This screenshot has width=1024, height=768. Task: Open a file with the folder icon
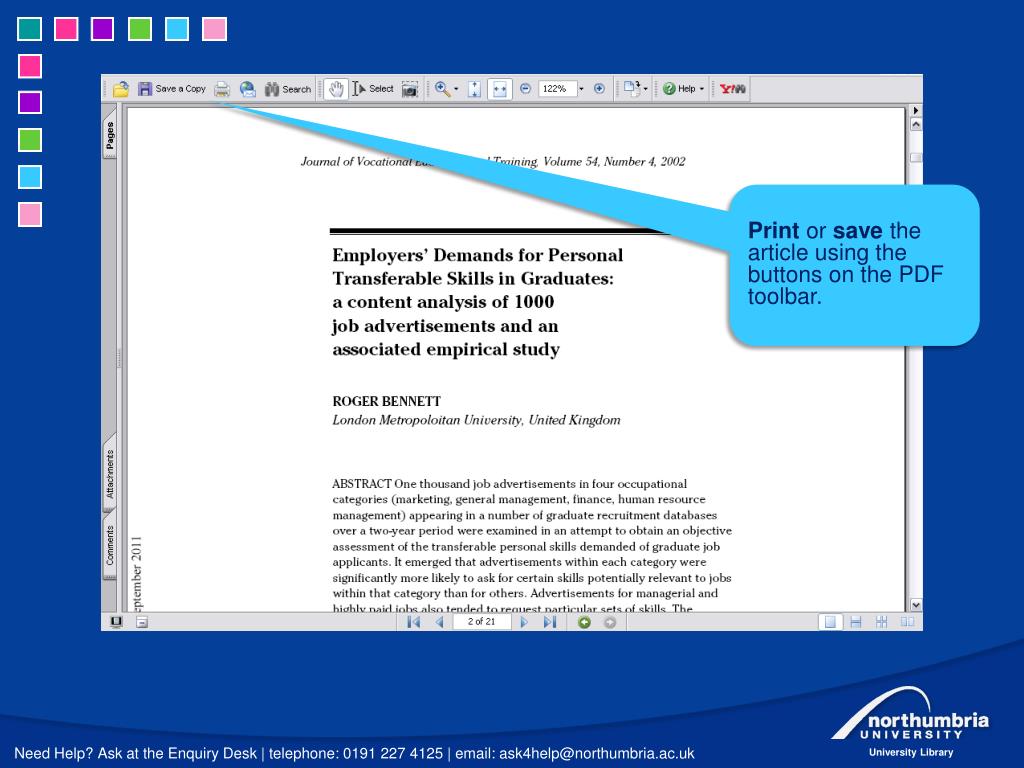point(121,89)
